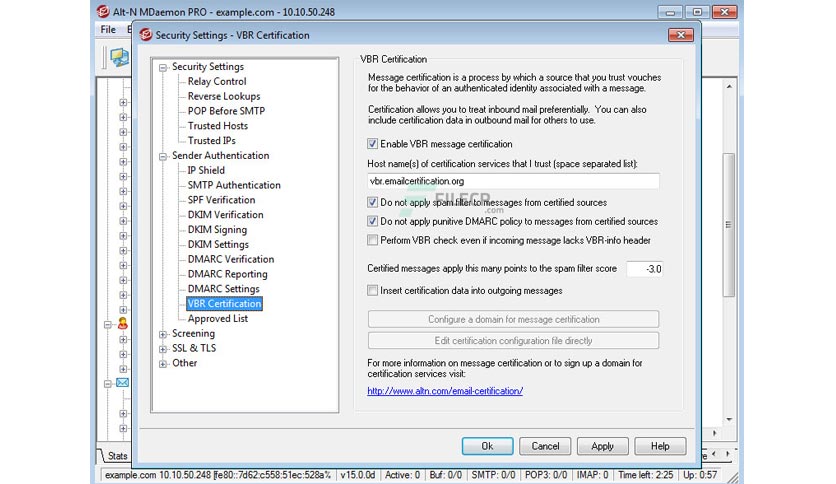Minimize the main MDaemon PRO window

(x=670, y=11)
